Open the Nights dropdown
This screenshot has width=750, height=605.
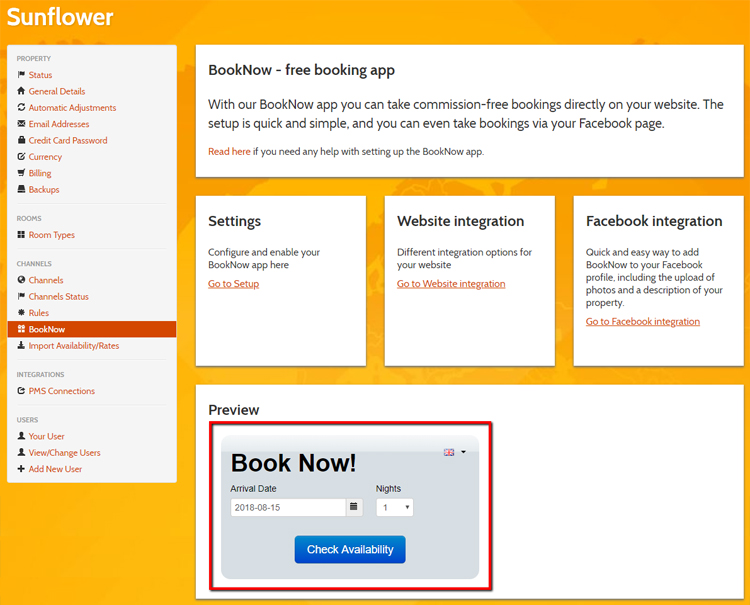pyautogui.click(x=395, y=507)
